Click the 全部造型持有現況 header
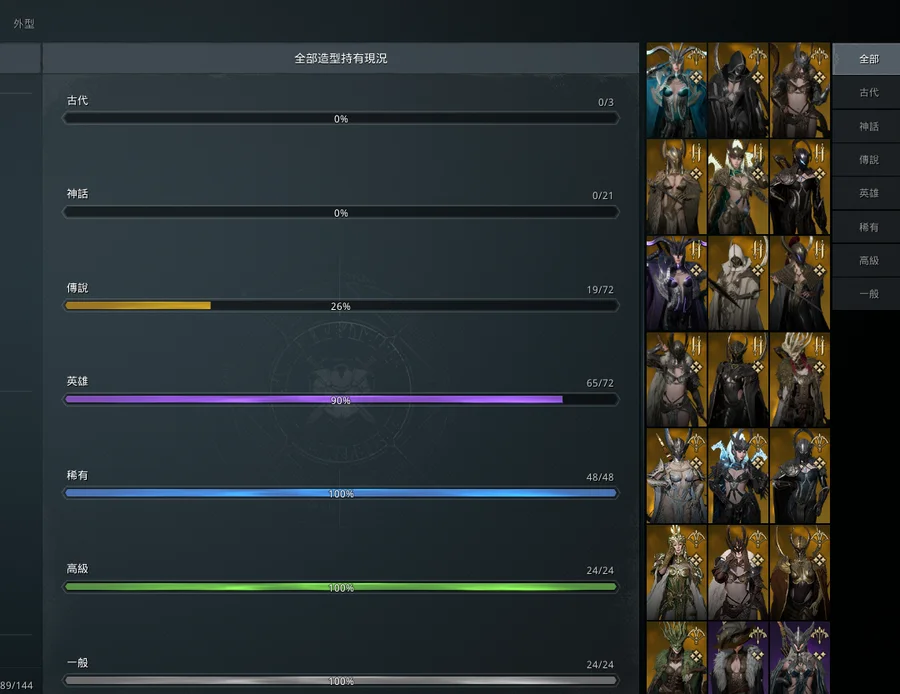Image resolution: width=900 pixels, height=694 pixels. pyautogui.click(x=341, y=58)
